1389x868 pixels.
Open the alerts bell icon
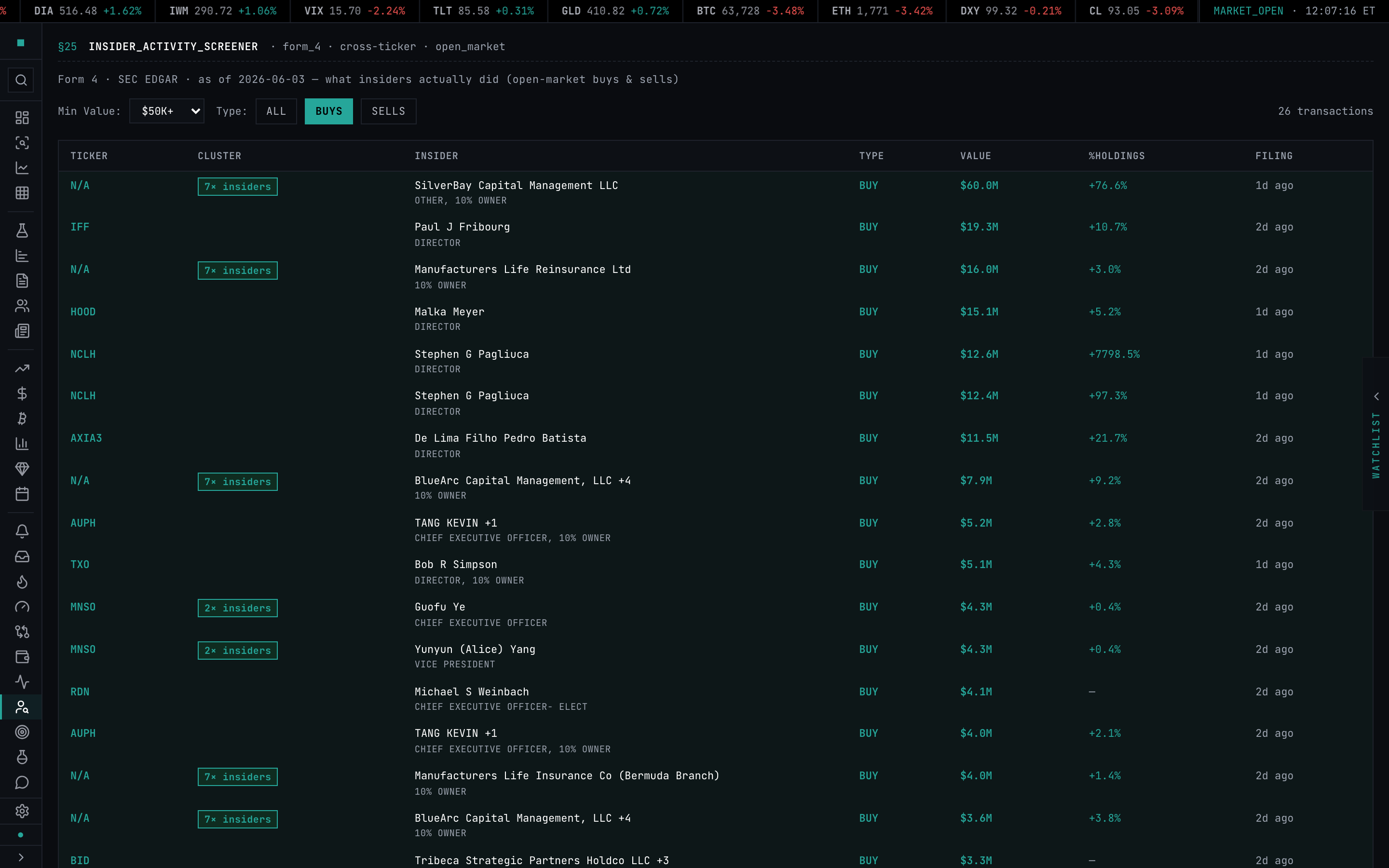point(22,531)
